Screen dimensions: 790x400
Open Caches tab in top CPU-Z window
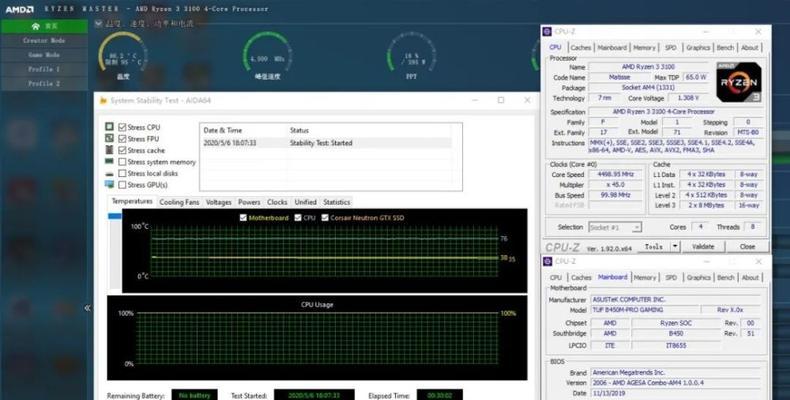[x=580, y=47]
